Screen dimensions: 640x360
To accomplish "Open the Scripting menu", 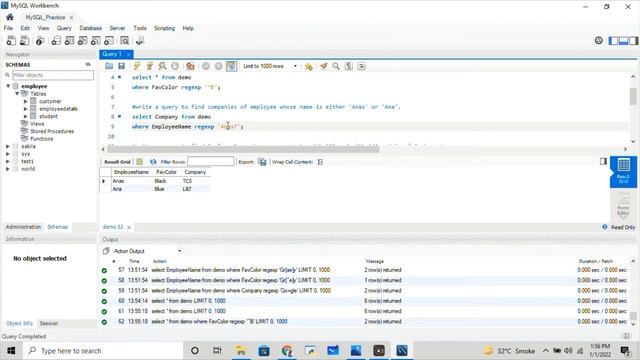I will (164, 28).
